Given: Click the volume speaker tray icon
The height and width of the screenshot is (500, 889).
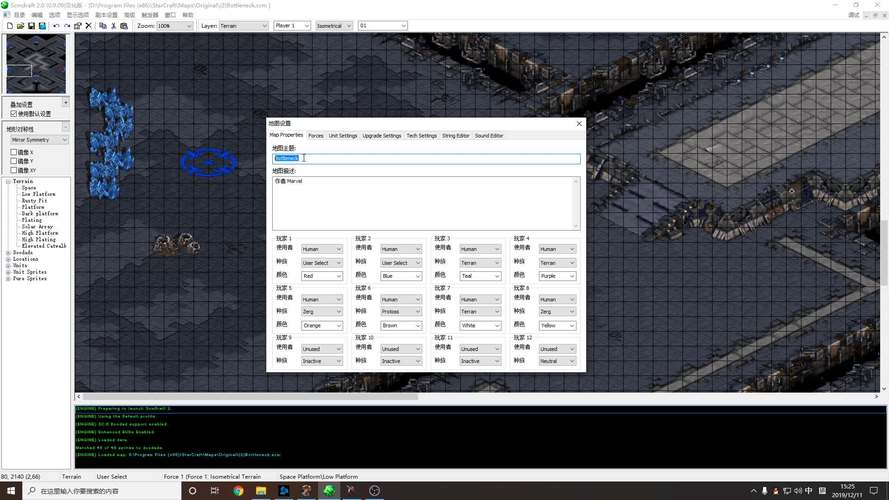Looking at the screenshot, I should (798, 491).
